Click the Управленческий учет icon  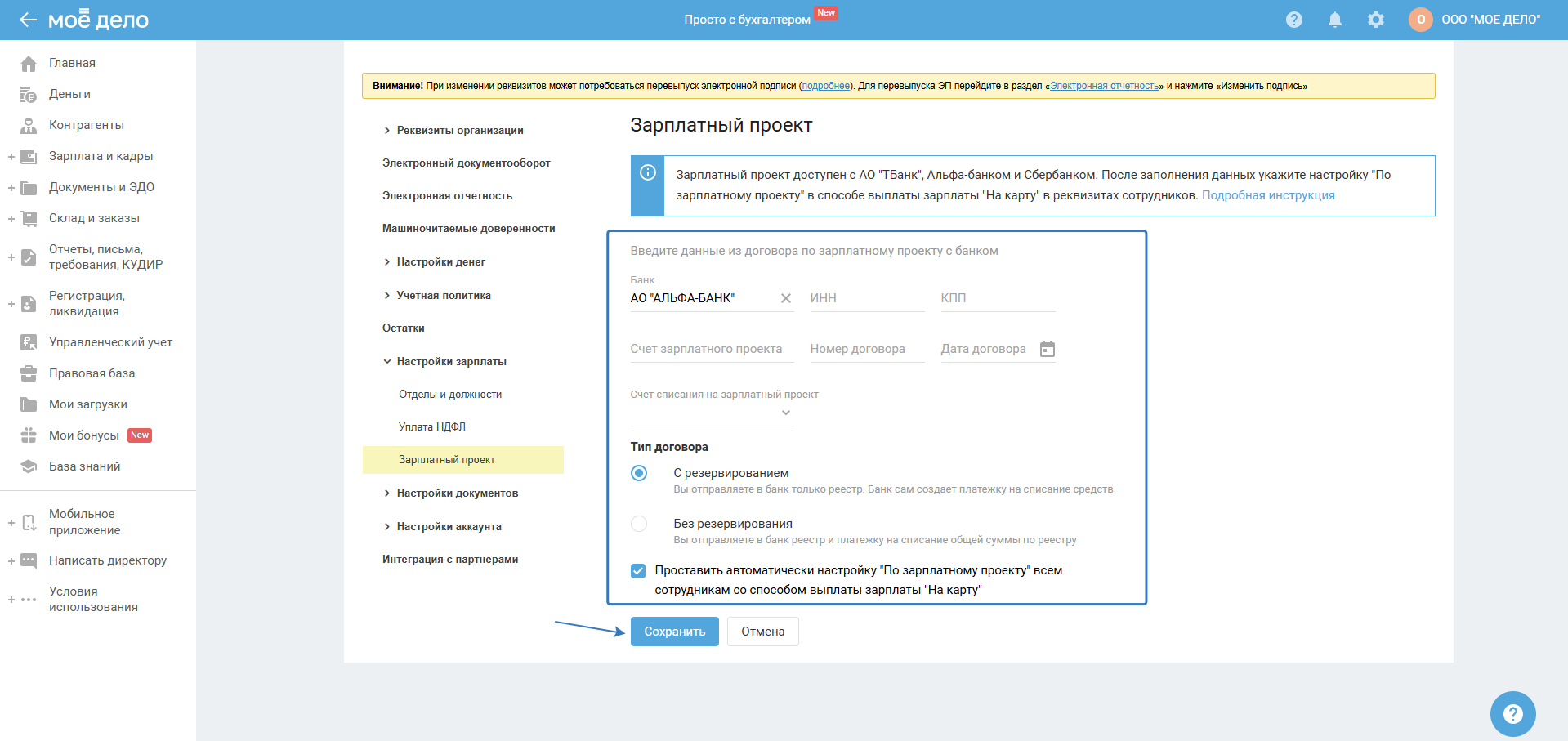point(29,342)
